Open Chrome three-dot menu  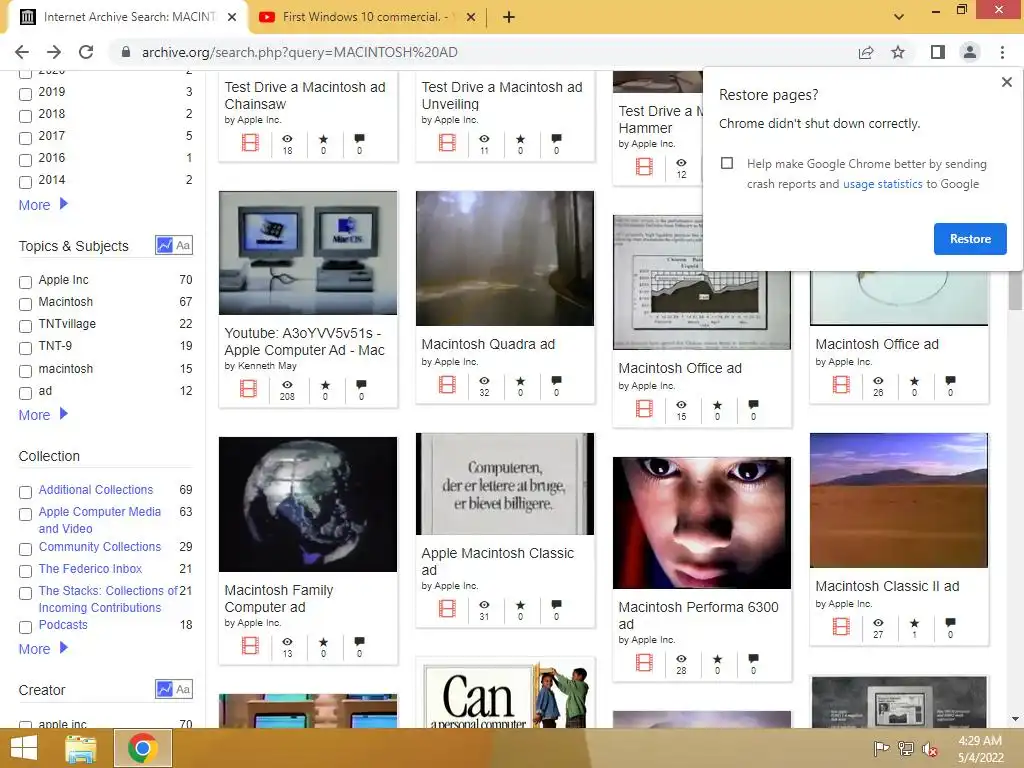1002,52
